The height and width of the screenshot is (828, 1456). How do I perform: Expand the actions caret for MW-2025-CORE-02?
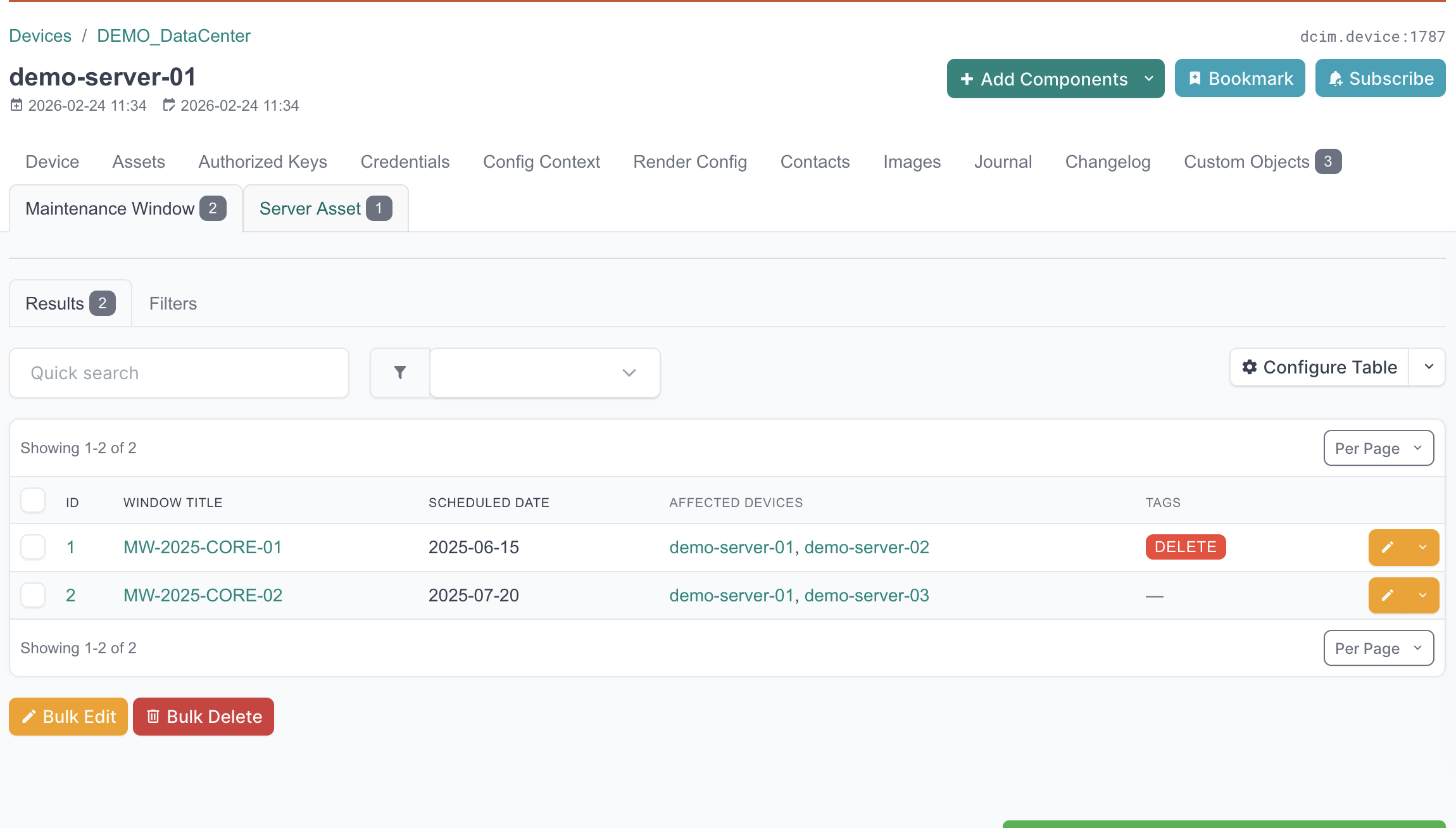(x=1422, y=596)
